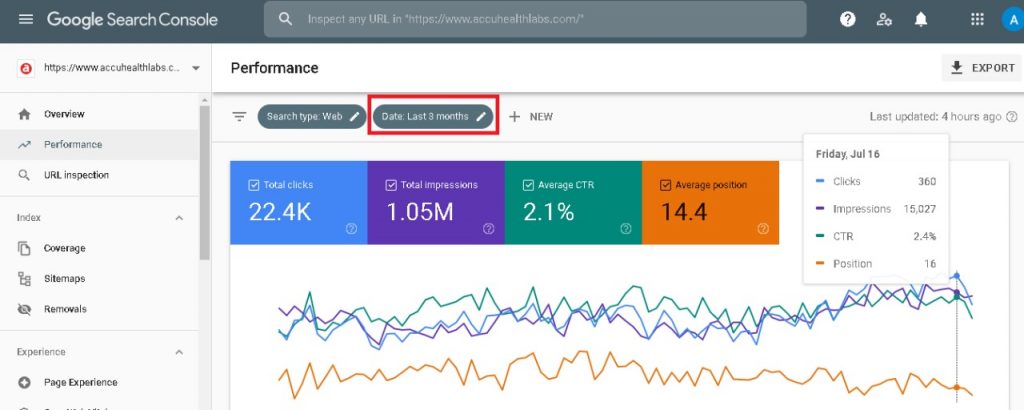Click the URL inspection magnifier icon
This screenshot has height=410, width=1024.
click(24, 175)
